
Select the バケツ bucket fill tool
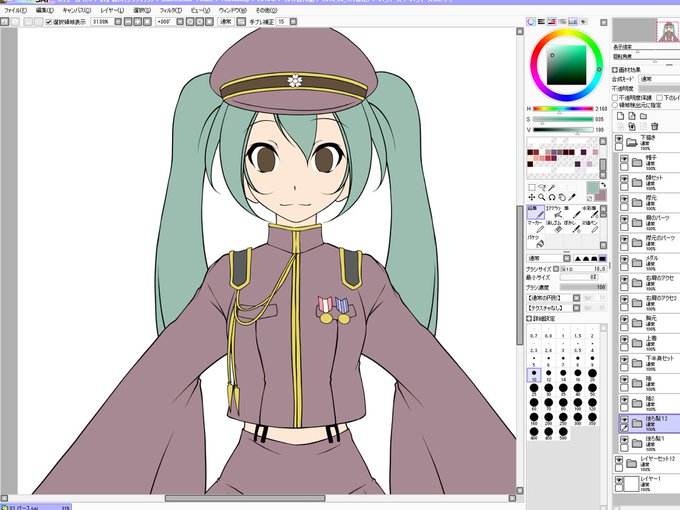click(536, 242)
